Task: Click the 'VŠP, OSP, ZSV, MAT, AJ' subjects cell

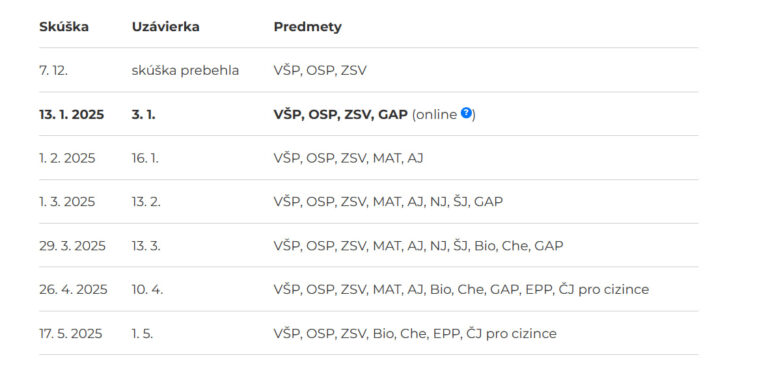Action: click(x=348, y=158)
